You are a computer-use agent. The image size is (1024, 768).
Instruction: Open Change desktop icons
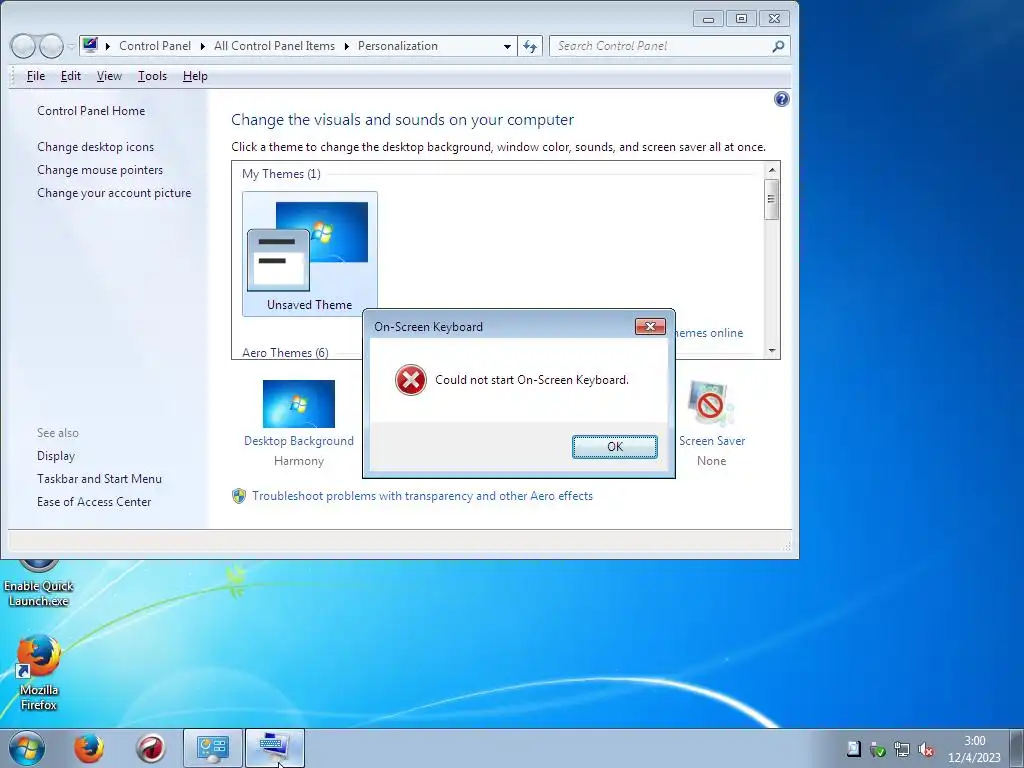tap(95, 147)
